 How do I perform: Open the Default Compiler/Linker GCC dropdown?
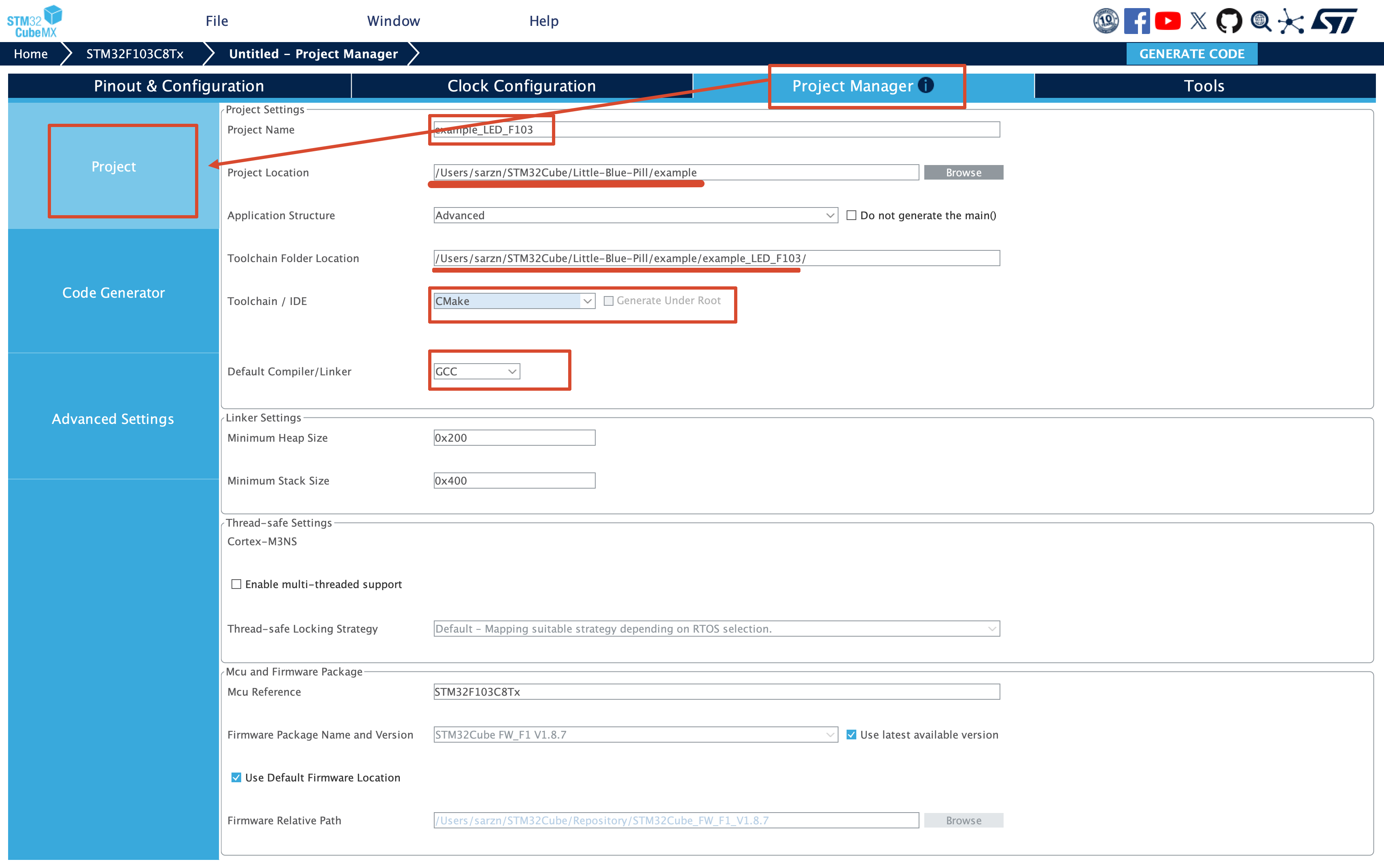point(477,371)
